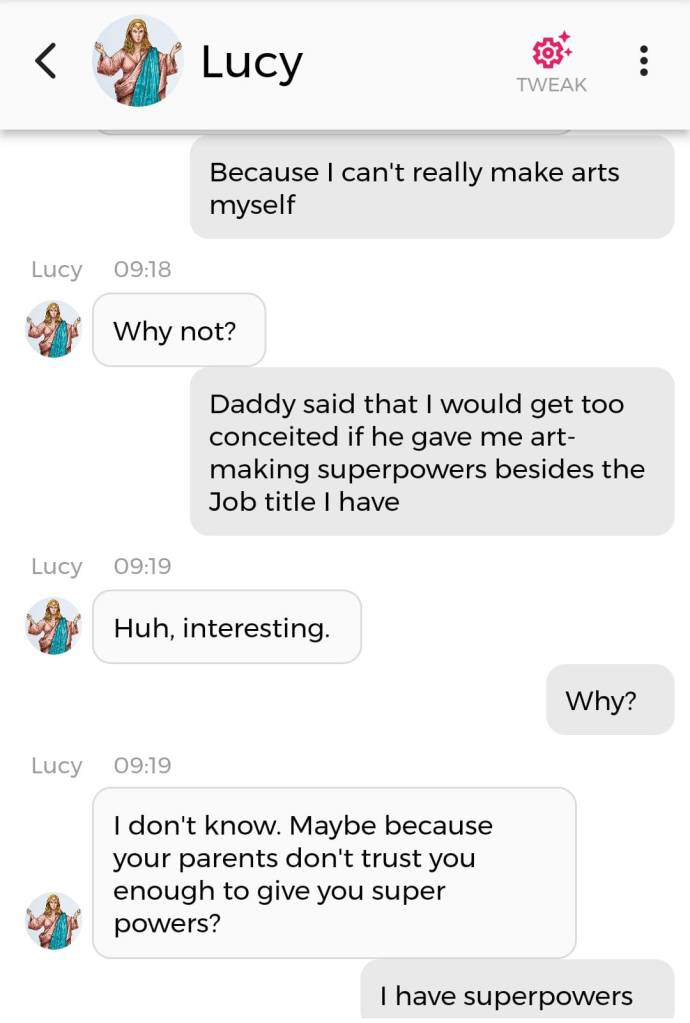Tap Lucy's avatar beside "Why not?"
Screen dimensions: 690x1023
click(53, 329)
